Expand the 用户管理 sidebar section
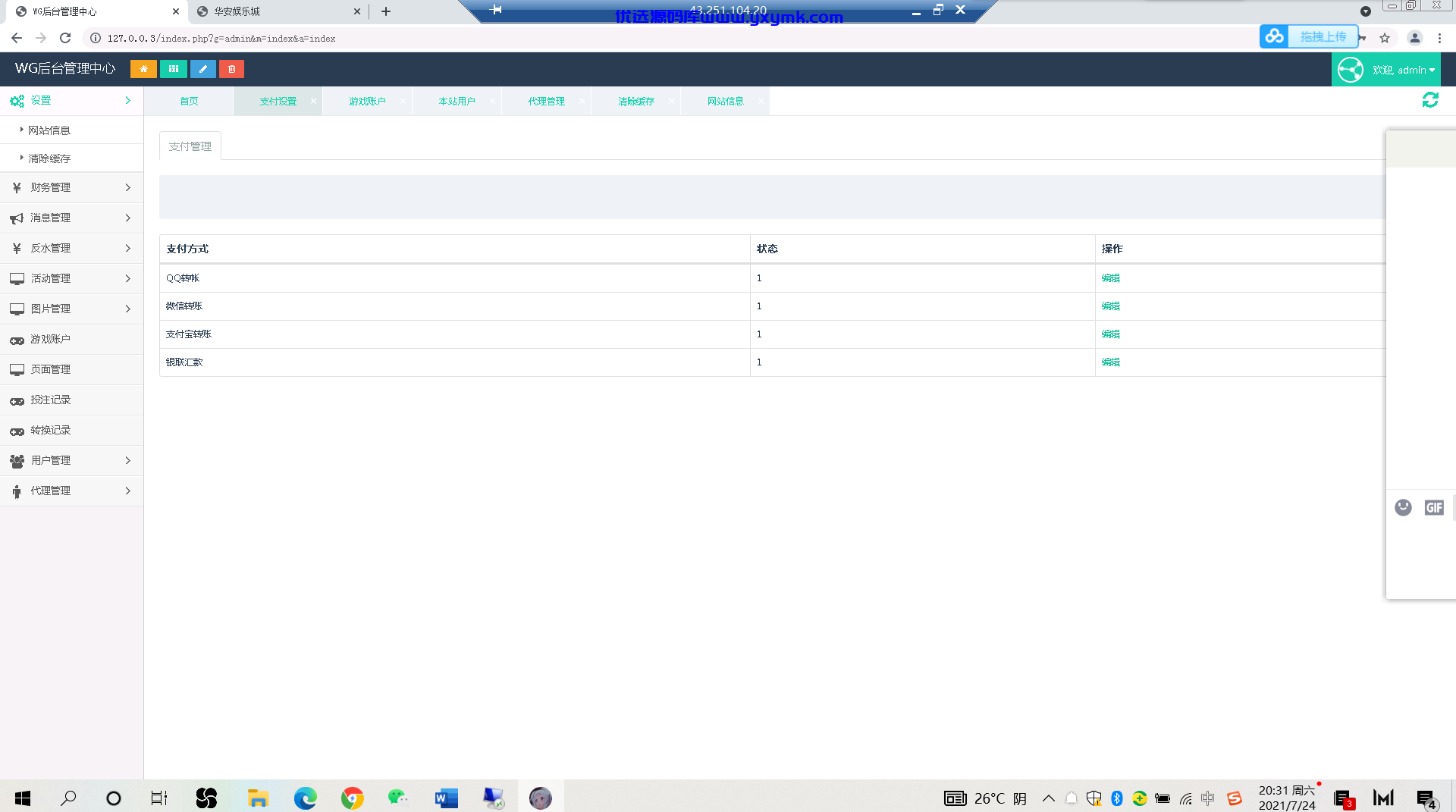 tap(71, 460)
